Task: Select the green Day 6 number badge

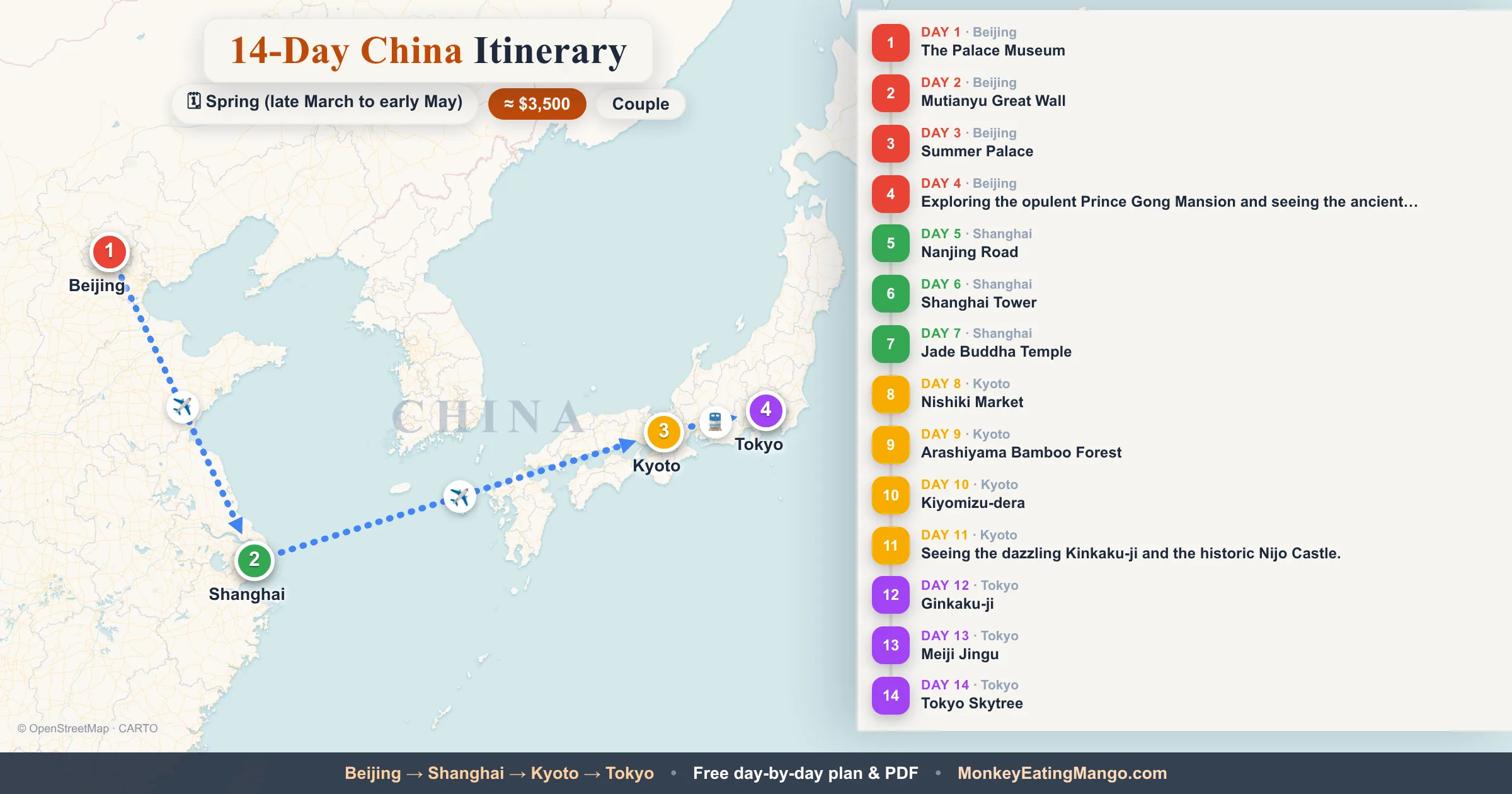Action: [890, 294]
